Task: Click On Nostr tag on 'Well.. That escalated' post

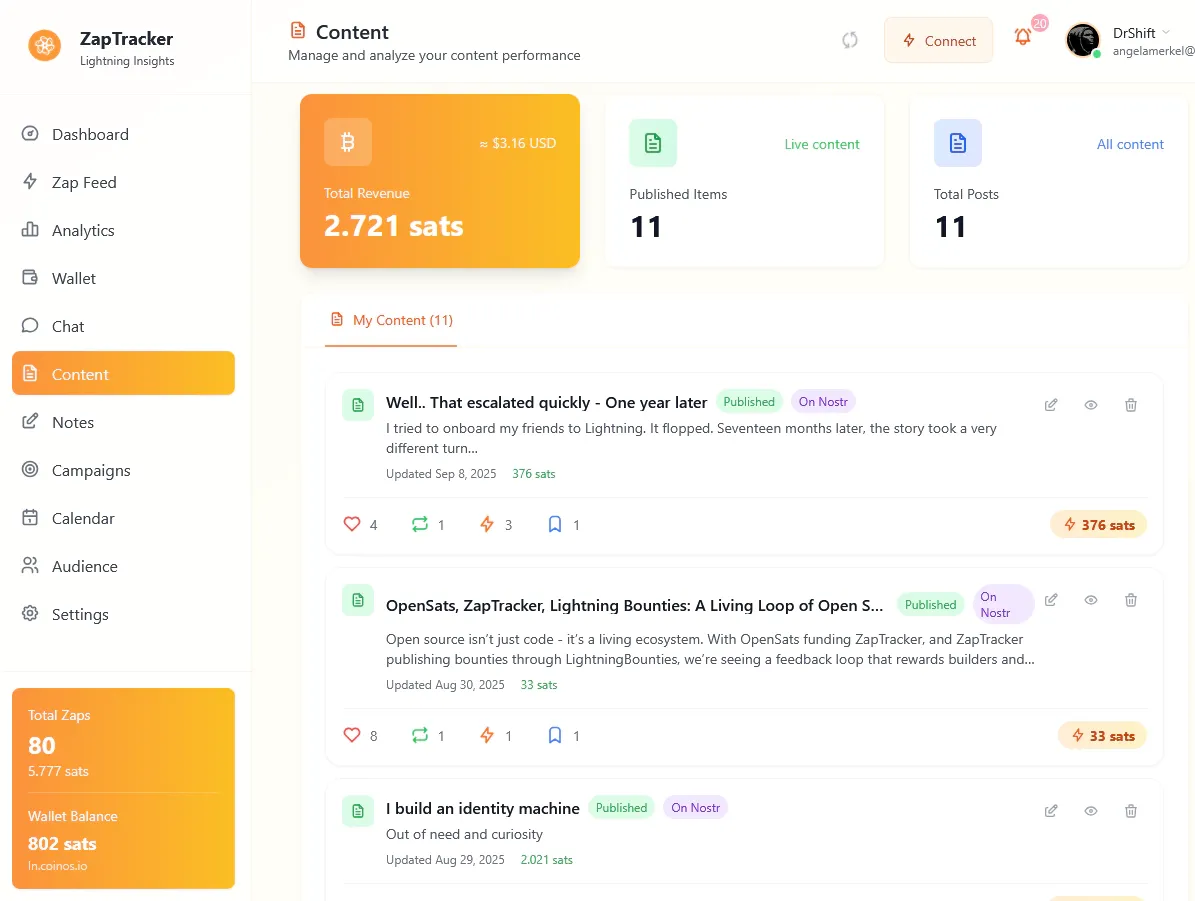Action: [x=823, y=402]
